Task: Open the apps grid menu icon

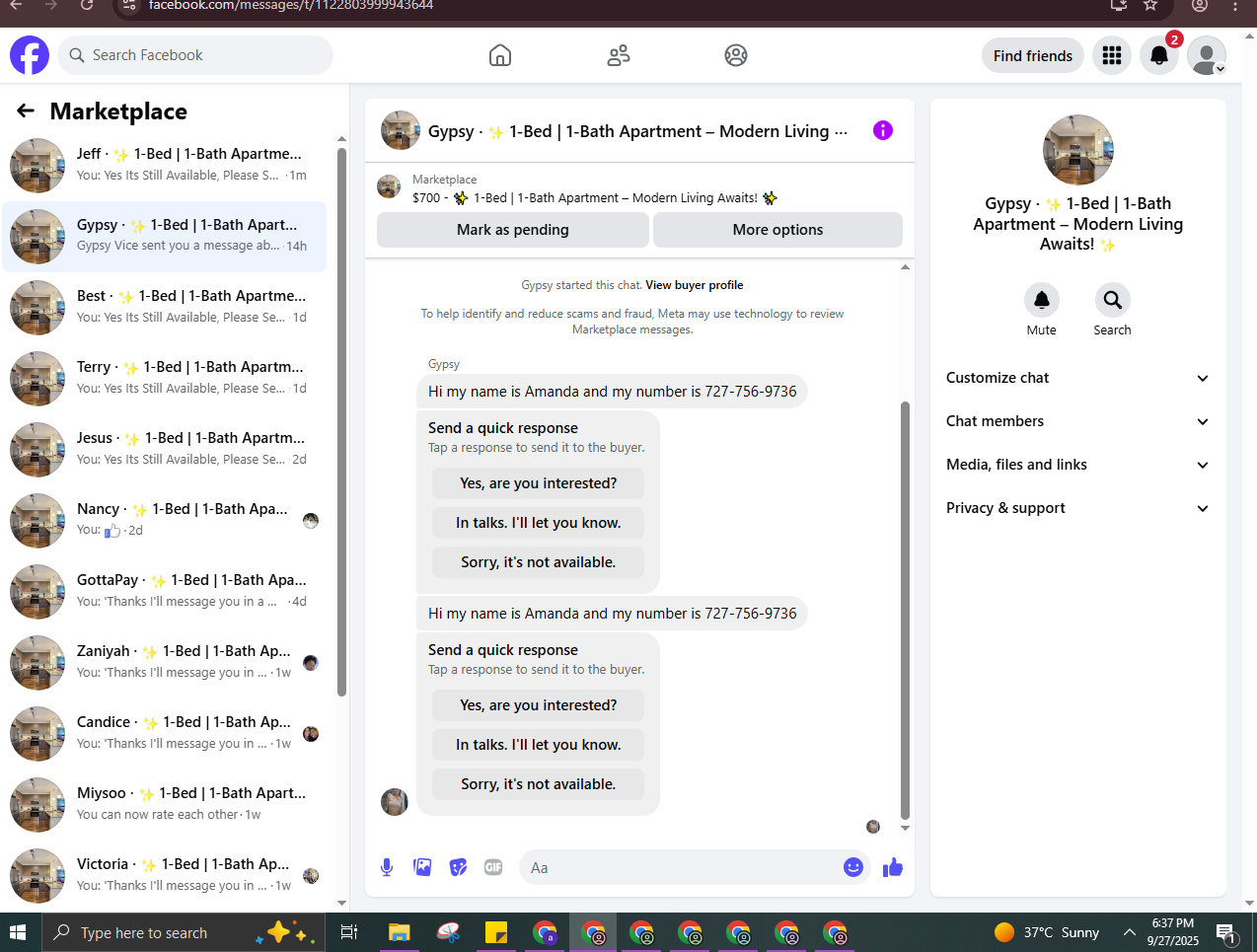Action: click(x=1112, y=55)
